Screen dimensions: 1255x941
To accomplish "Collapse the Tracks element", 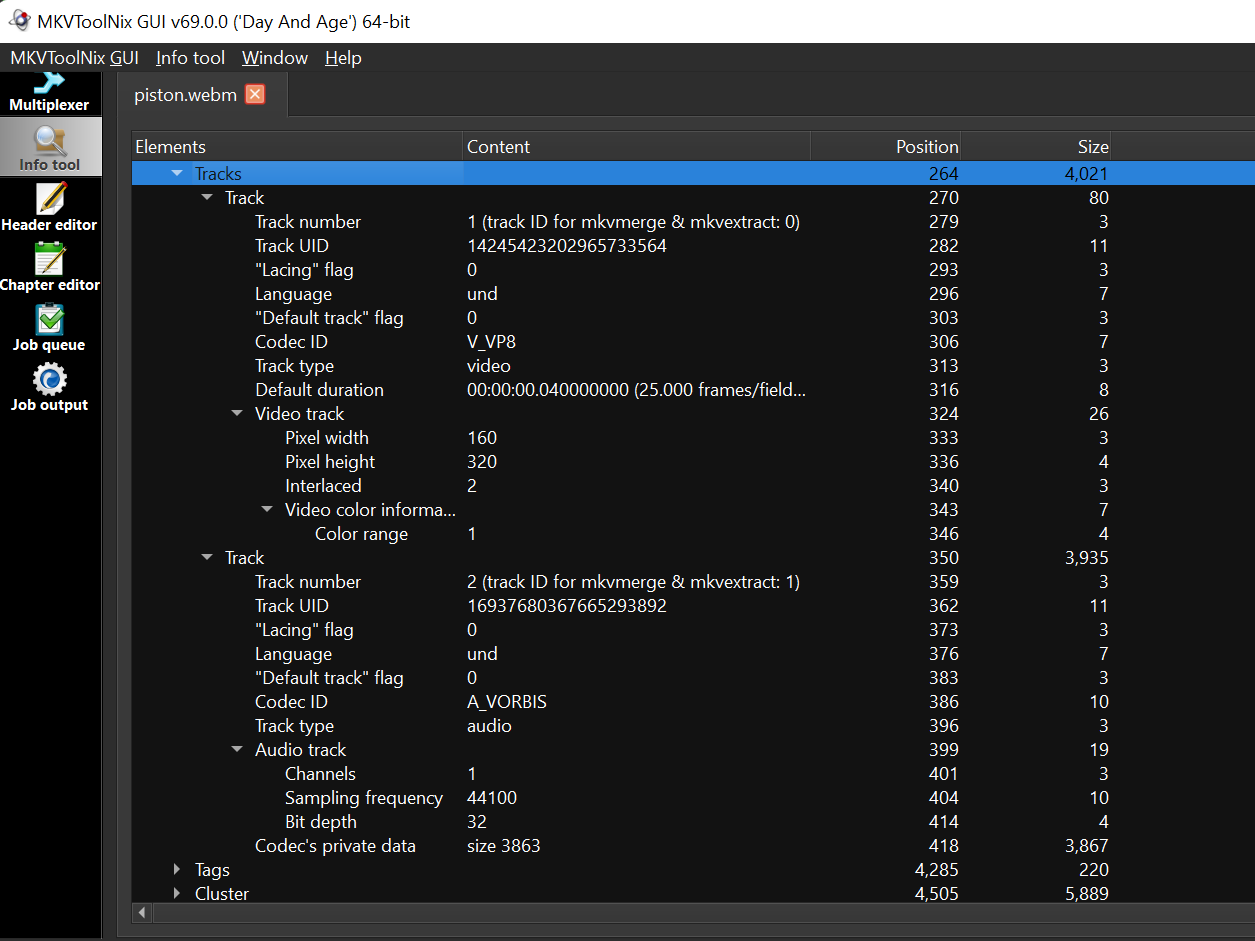I will click(177, 174).
